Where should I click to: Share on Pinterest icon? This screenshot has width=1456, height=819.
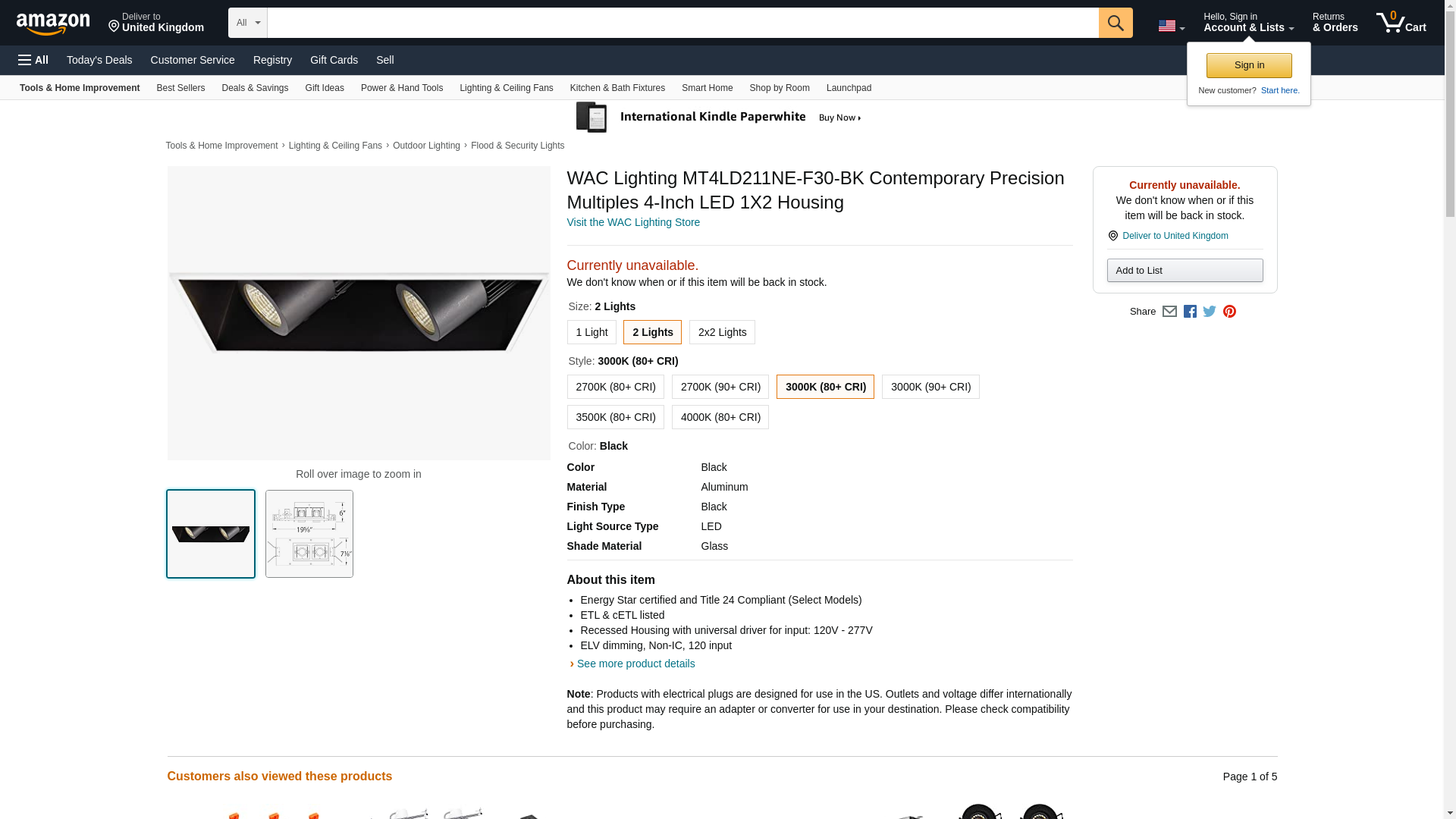[1229, 312]
